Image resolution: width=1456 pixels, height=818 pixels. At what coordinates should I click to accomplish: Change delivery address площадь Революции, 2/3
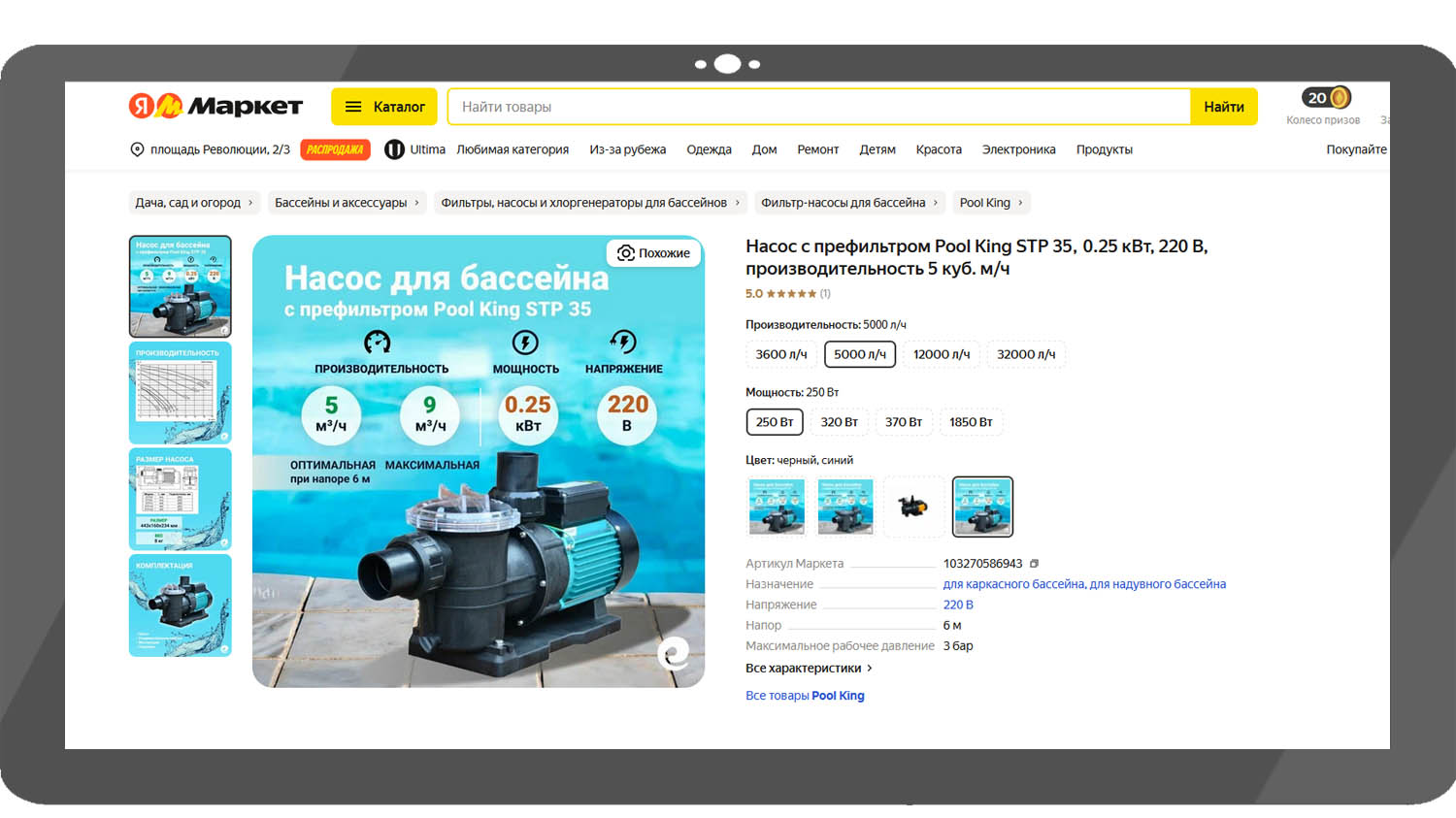pos(219,149)
